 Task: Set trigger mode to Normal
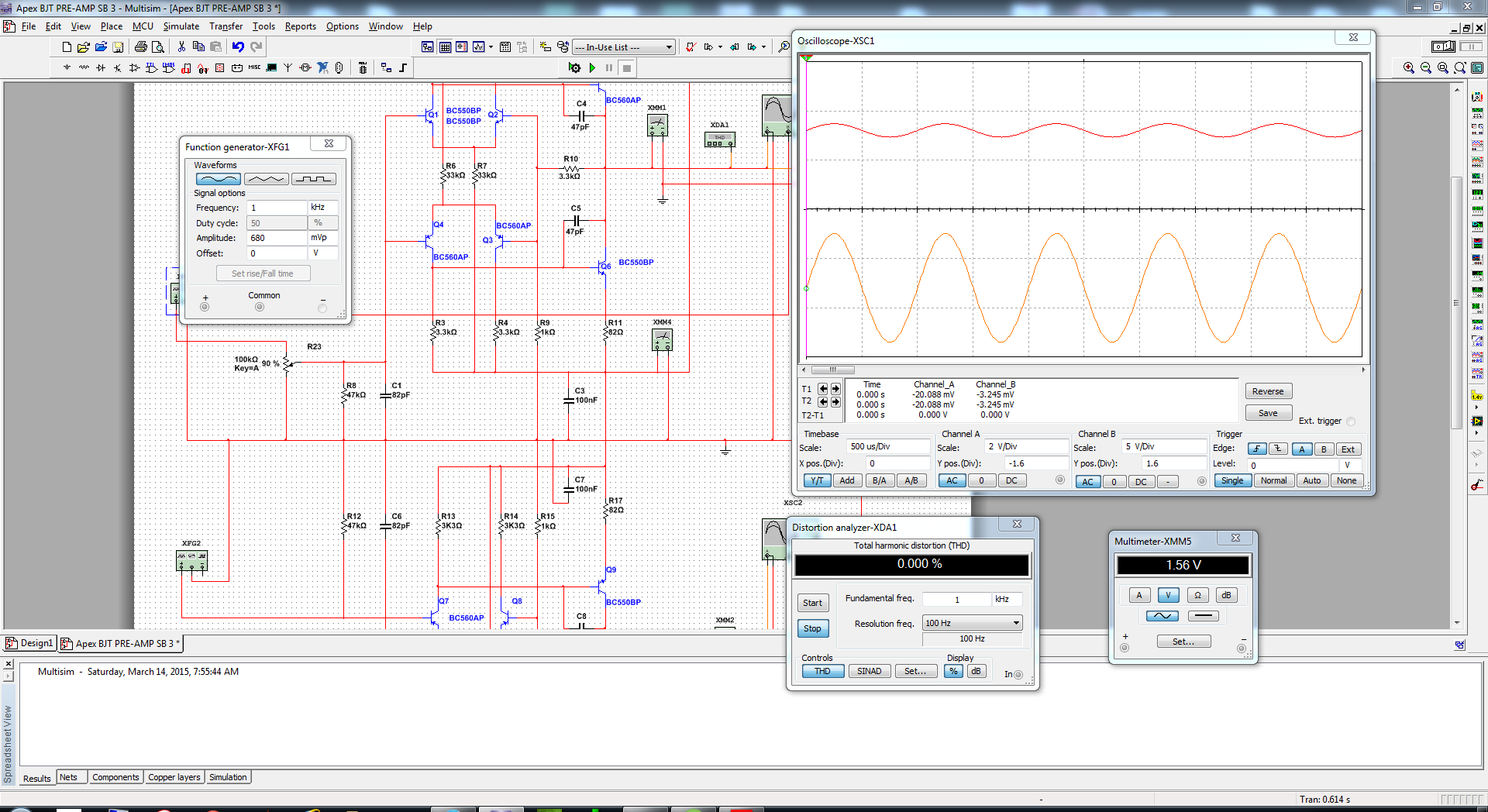click(1273, 480)
